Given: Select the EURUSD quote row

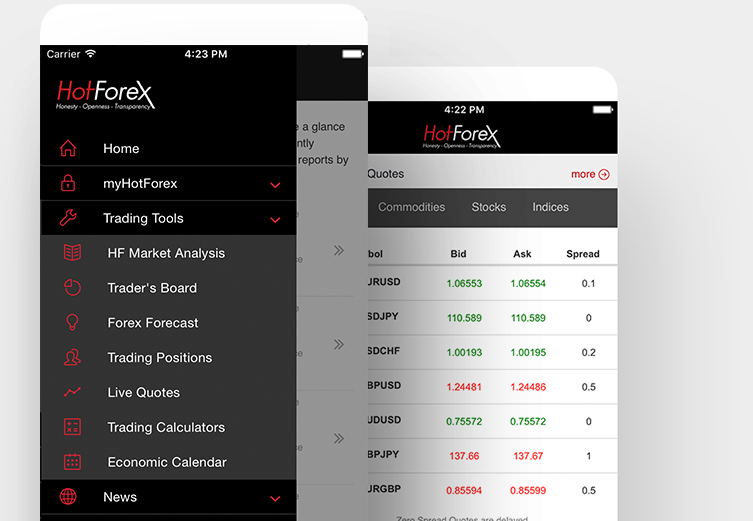Looking at the screenshot, I should (493, 283).
